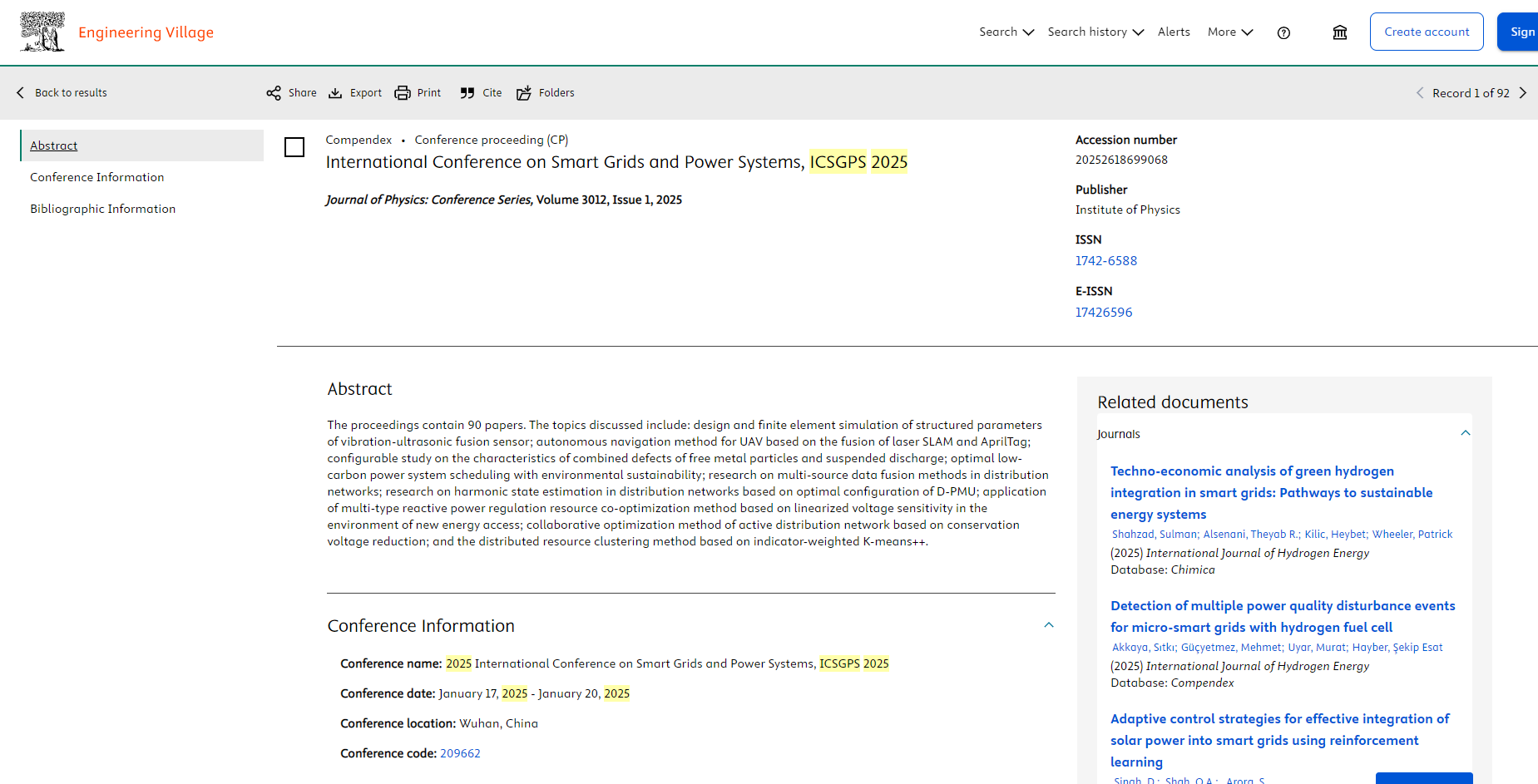Collapse the Conference Information section

click(1049, 625)
